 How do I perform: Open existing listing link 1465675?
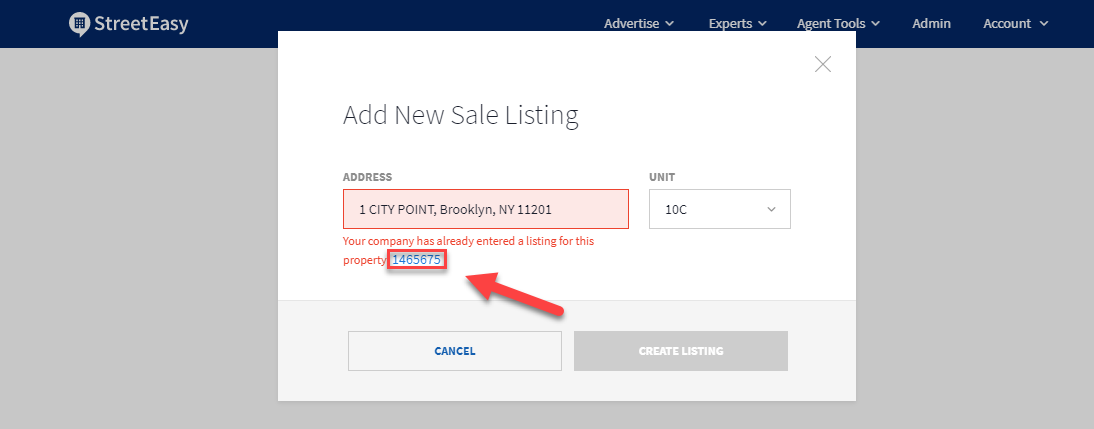pyautogui.click(x=417, y=260)
